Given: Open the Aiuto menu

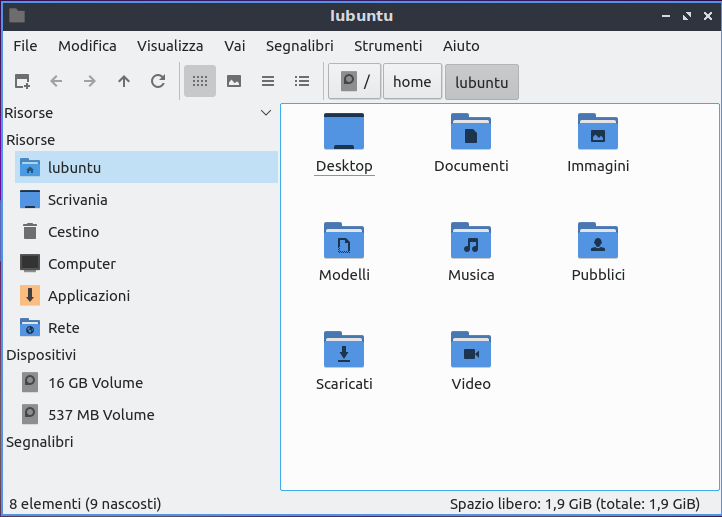Looking at the screenshot, I should click(x=461, y=46).
